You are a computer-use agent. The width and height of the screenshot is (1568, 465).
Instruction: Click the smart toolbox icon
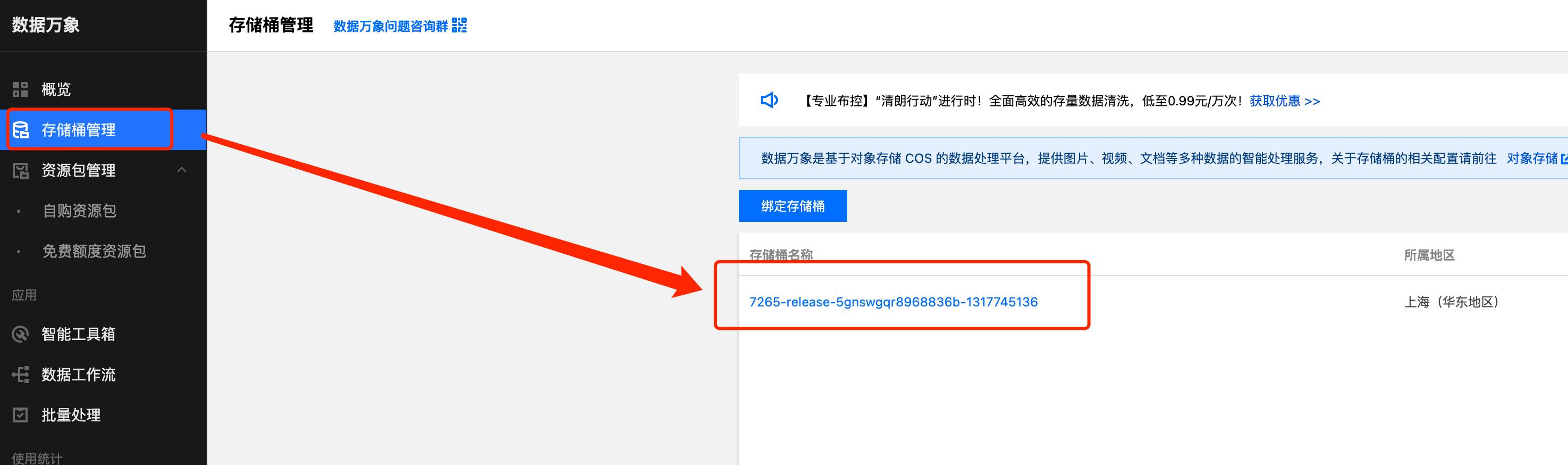pyautogui.click(x=20, y=334)
